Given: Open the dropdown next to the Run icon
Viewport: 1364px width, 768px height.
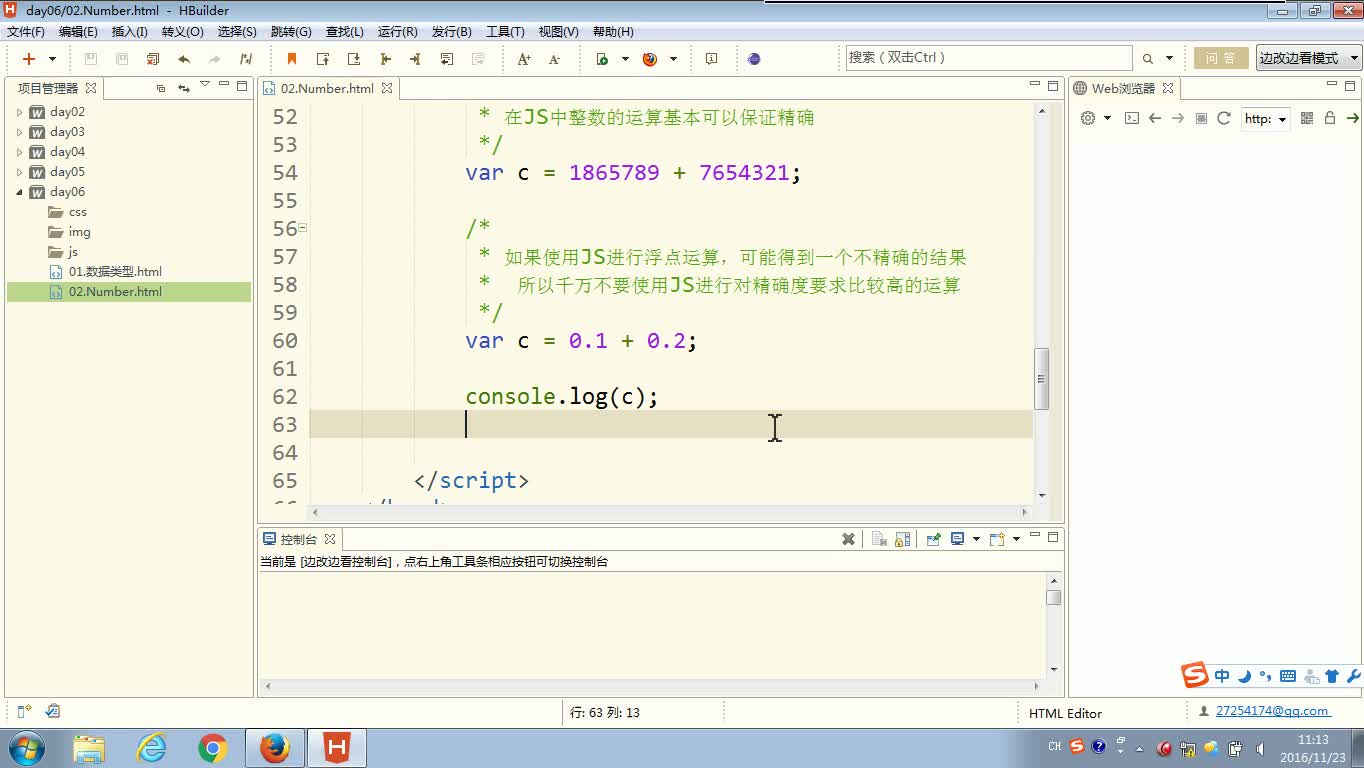Looking at the screenshot, I should point(625,59).
